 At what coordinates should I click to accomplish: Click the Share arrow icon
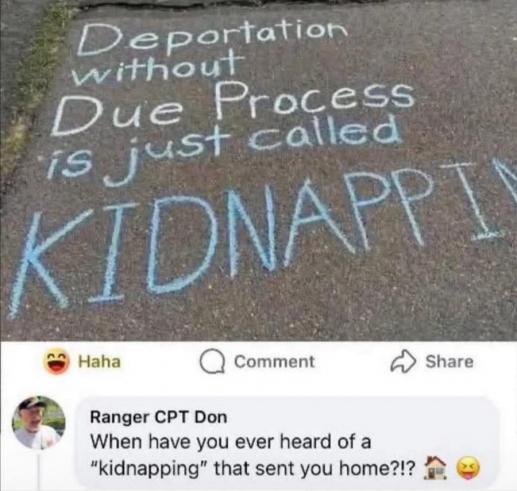tap(404, 361)
